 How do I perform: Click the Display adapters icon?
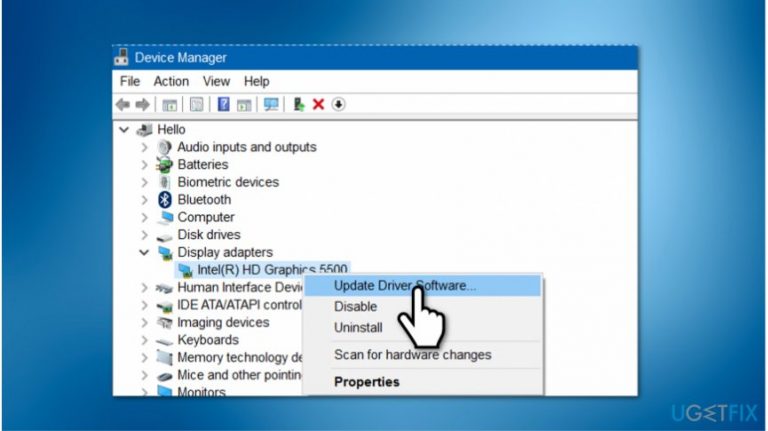coord(165,253)
